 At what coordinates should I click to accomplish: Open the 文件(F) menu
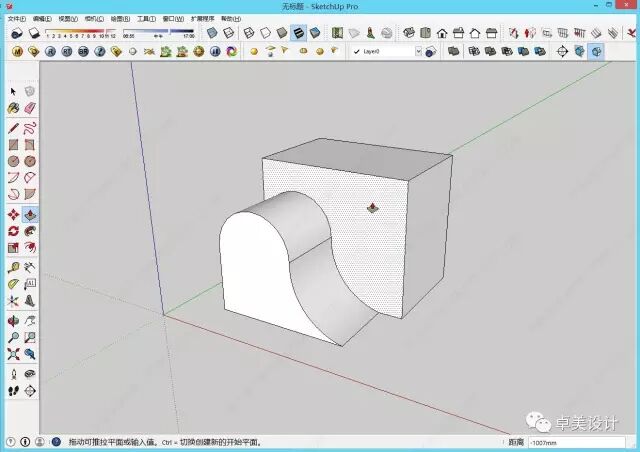(x=17, y=19)
